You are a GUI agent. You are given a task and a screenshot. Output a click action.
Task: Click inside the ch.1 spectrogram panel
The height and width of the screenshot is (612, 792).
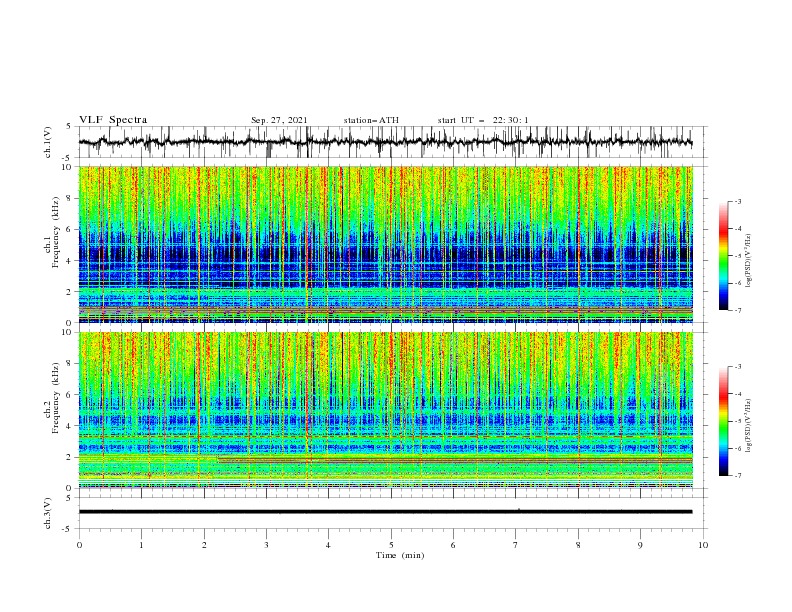coord(386,244)
